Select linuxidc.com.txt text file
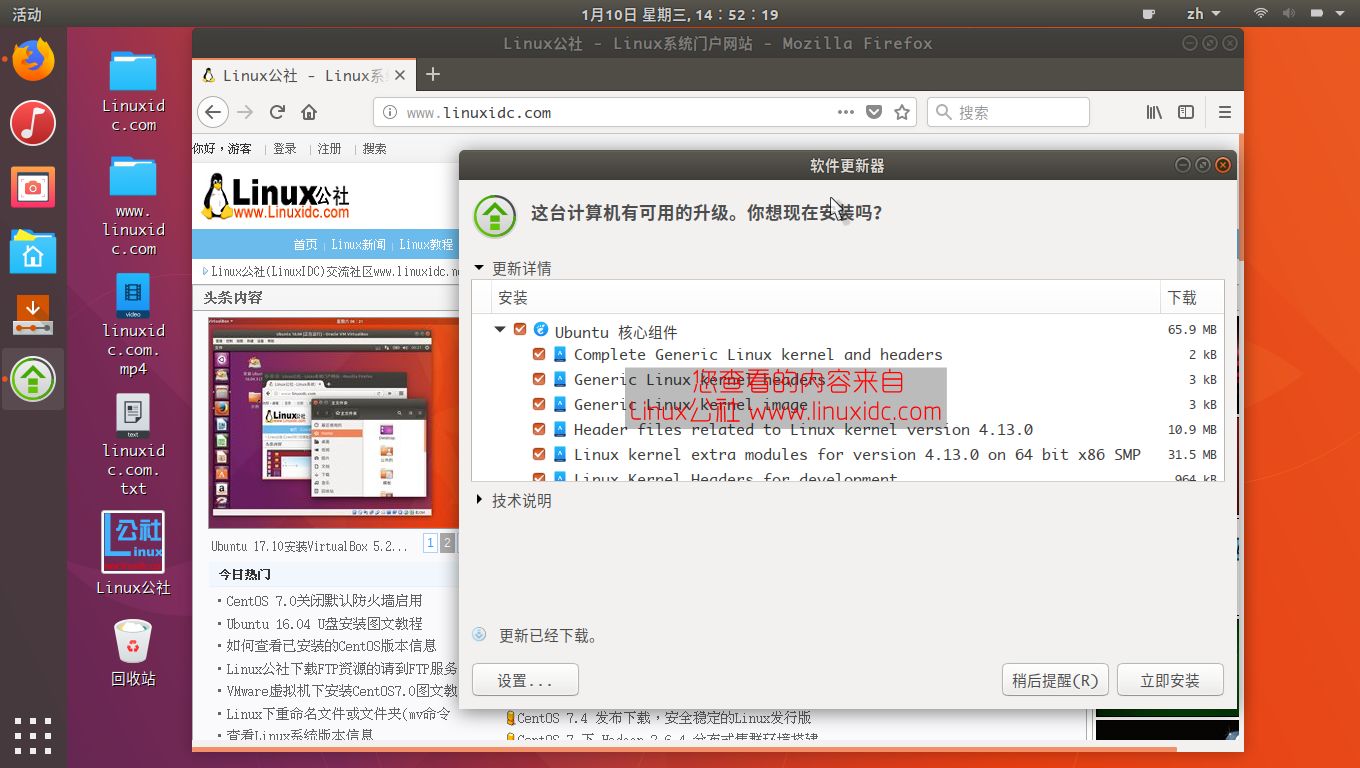This screenshot has height=768, width=1360. [x=133, y=445]
